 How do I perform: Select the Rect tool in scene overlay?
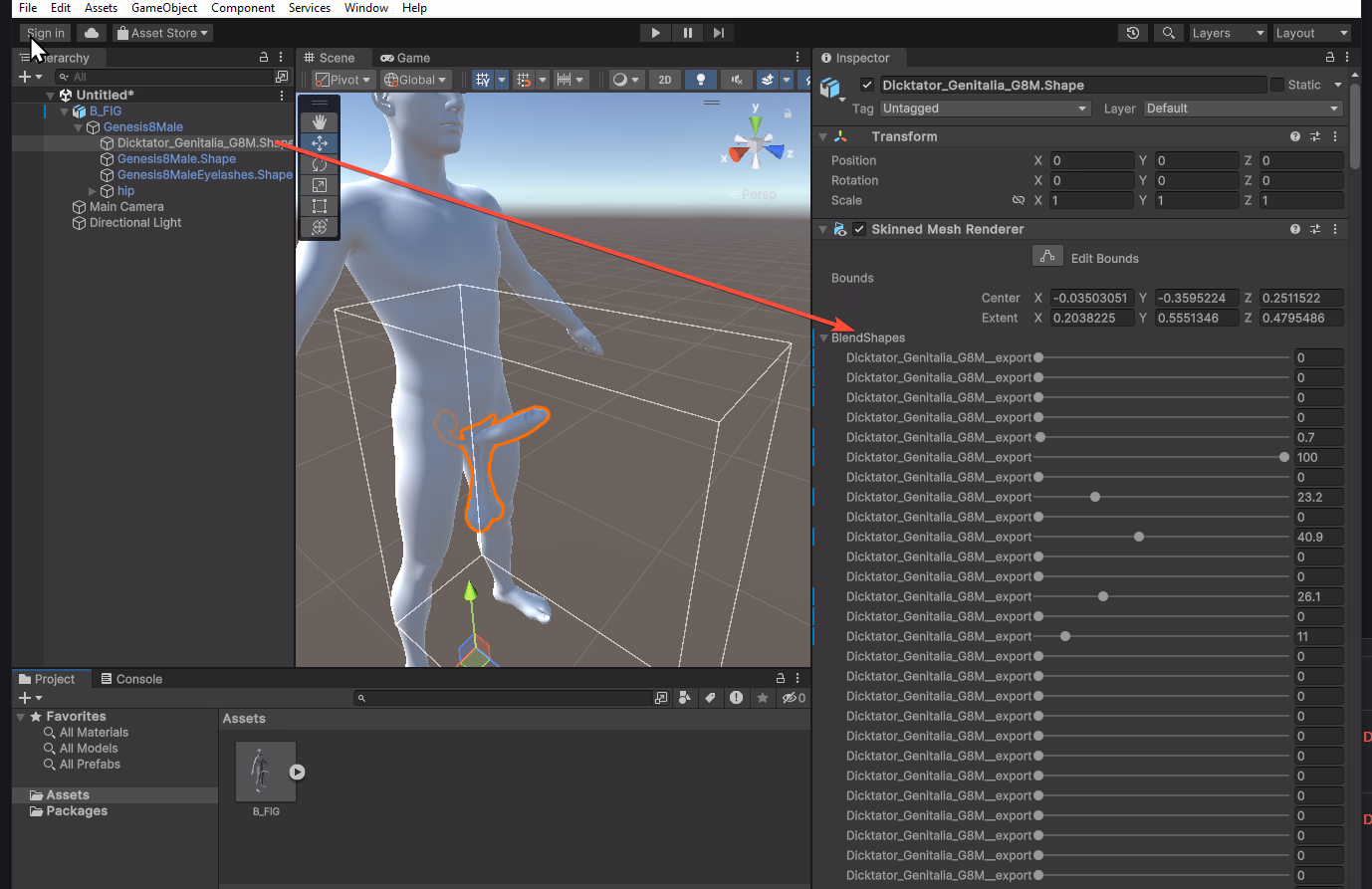320,206
